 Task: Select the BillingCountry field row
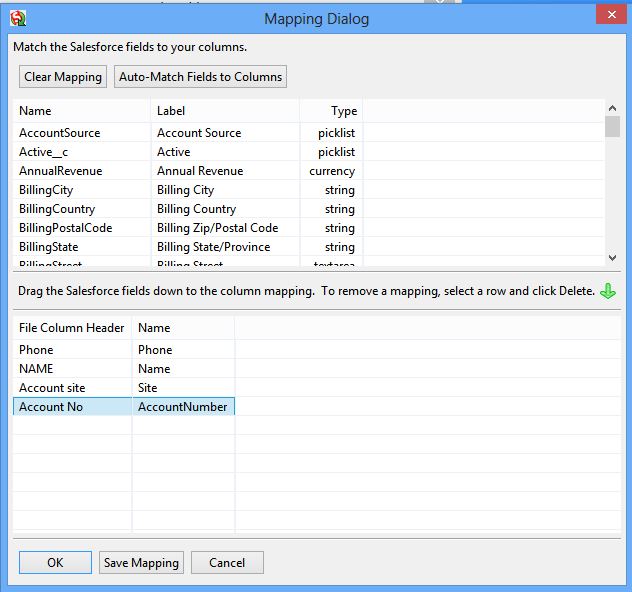(308, 209)
